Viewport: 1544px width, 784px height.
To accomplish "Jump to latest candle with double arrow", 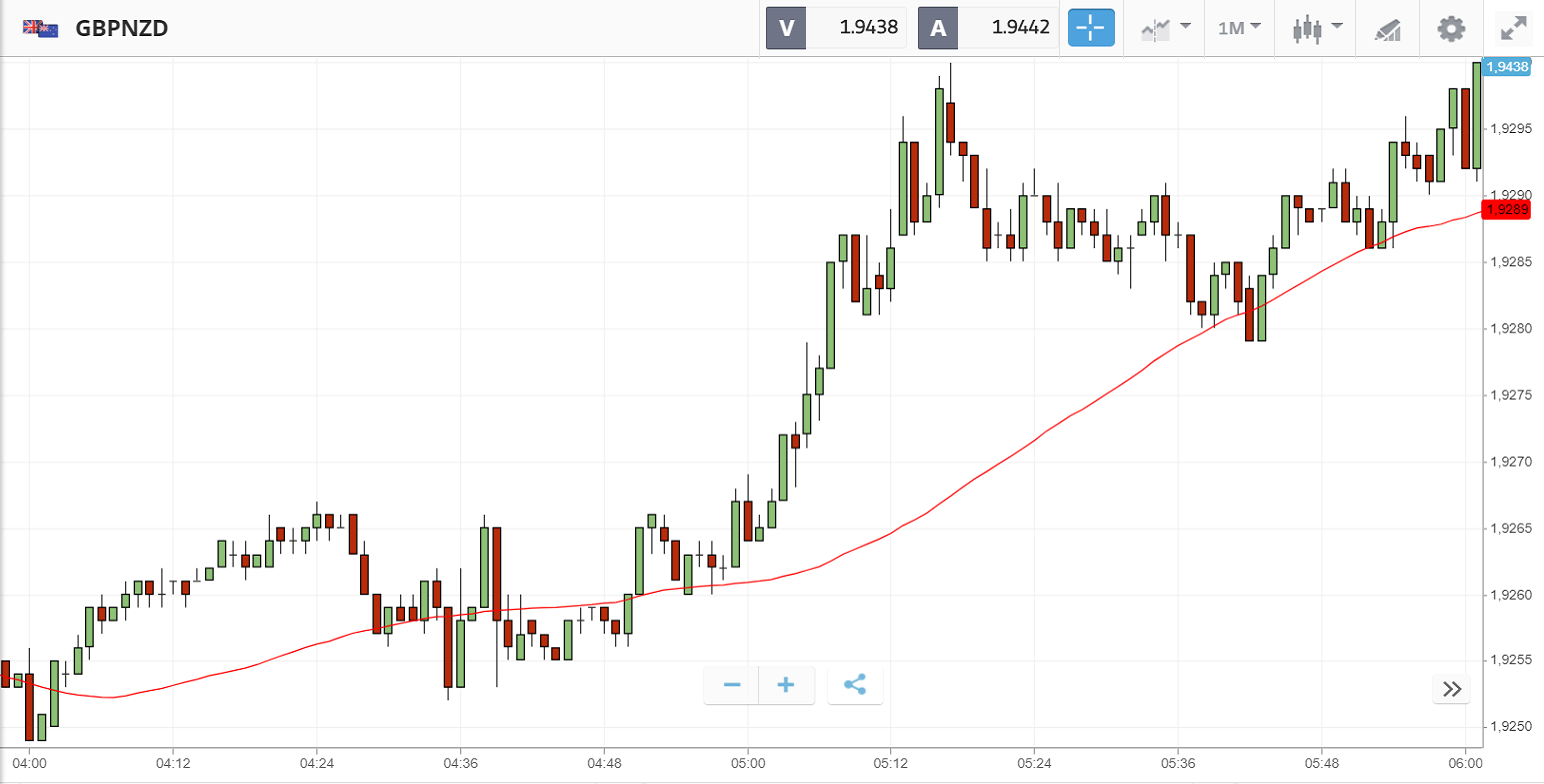I will pos(1452,688).
